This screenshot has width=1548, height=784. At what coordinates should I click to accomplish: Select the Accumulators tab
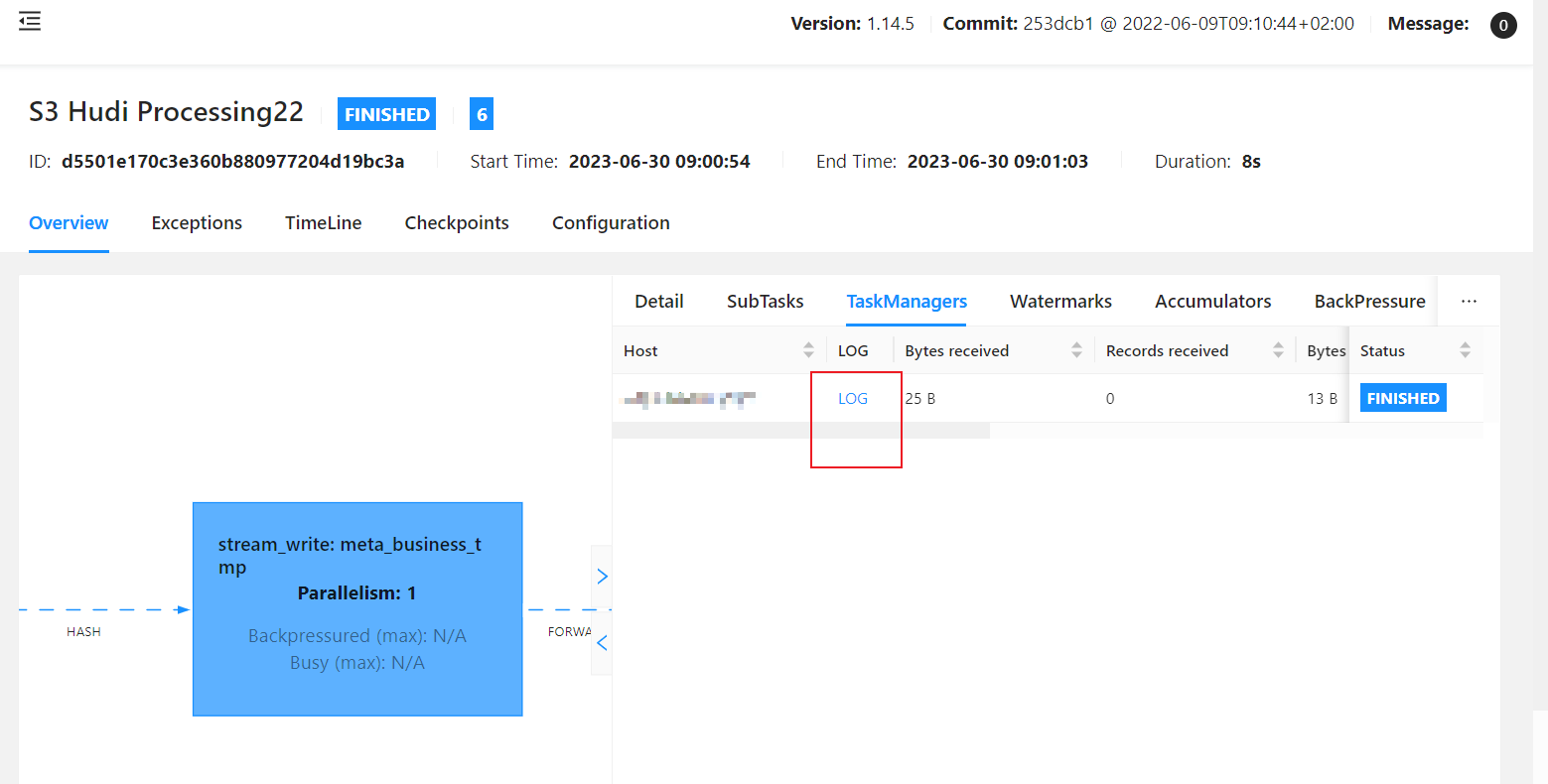click(1212, 302)
